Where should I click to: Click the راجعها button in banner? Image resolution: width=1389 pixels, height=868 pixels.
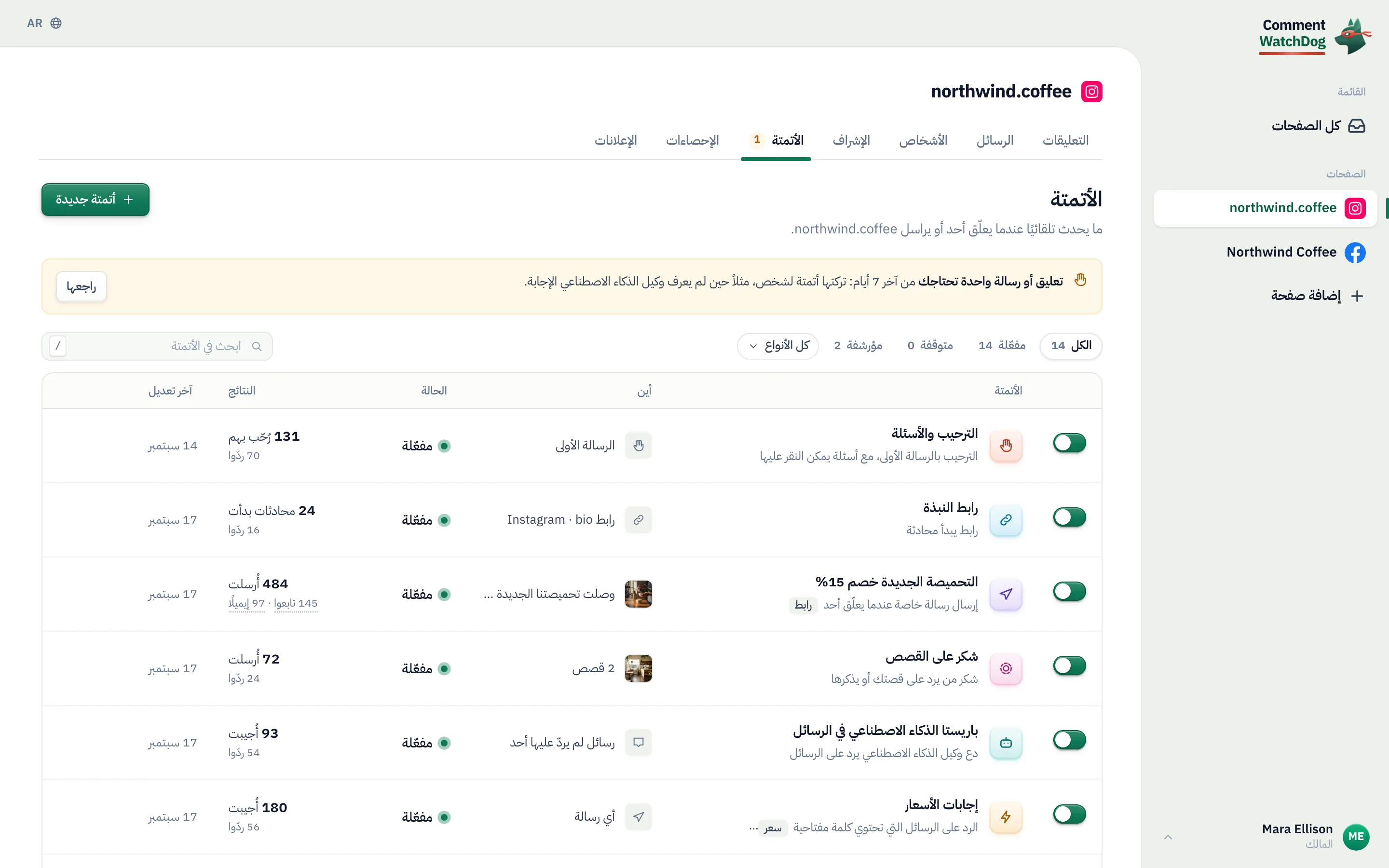coord(81,286)
